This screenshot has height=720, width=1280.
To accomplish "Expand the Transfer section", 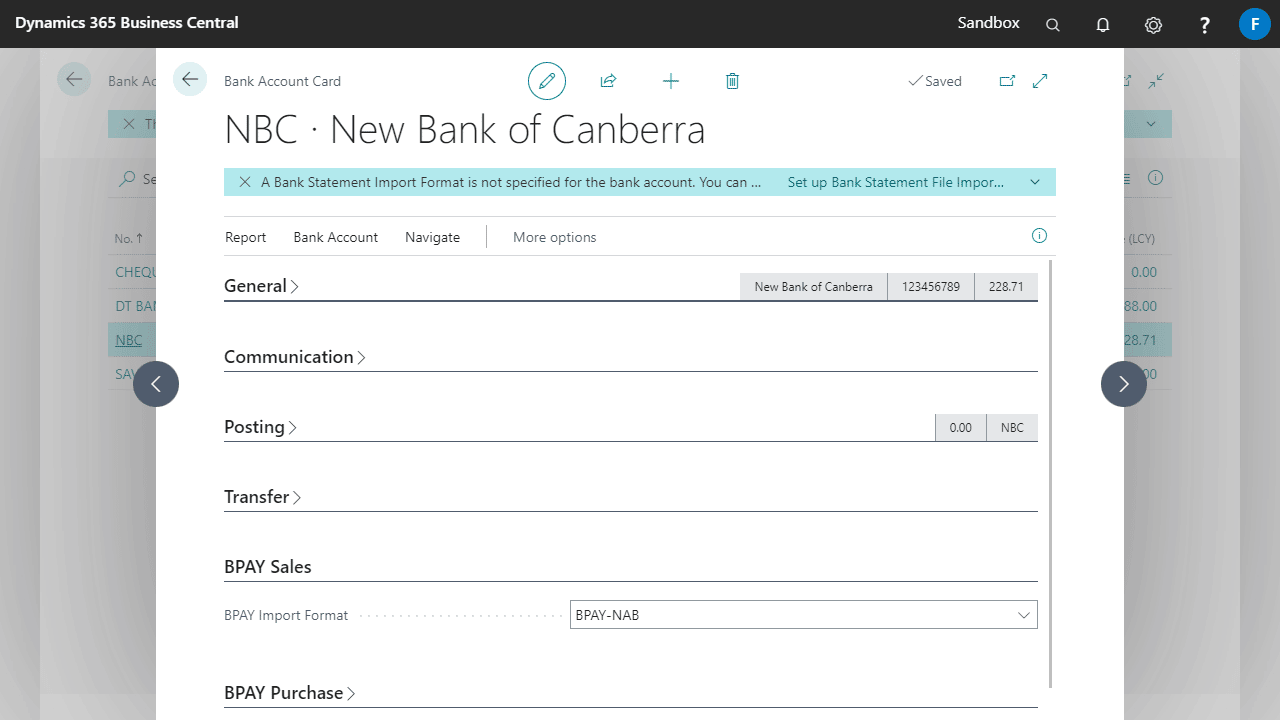I will [263, 497].
